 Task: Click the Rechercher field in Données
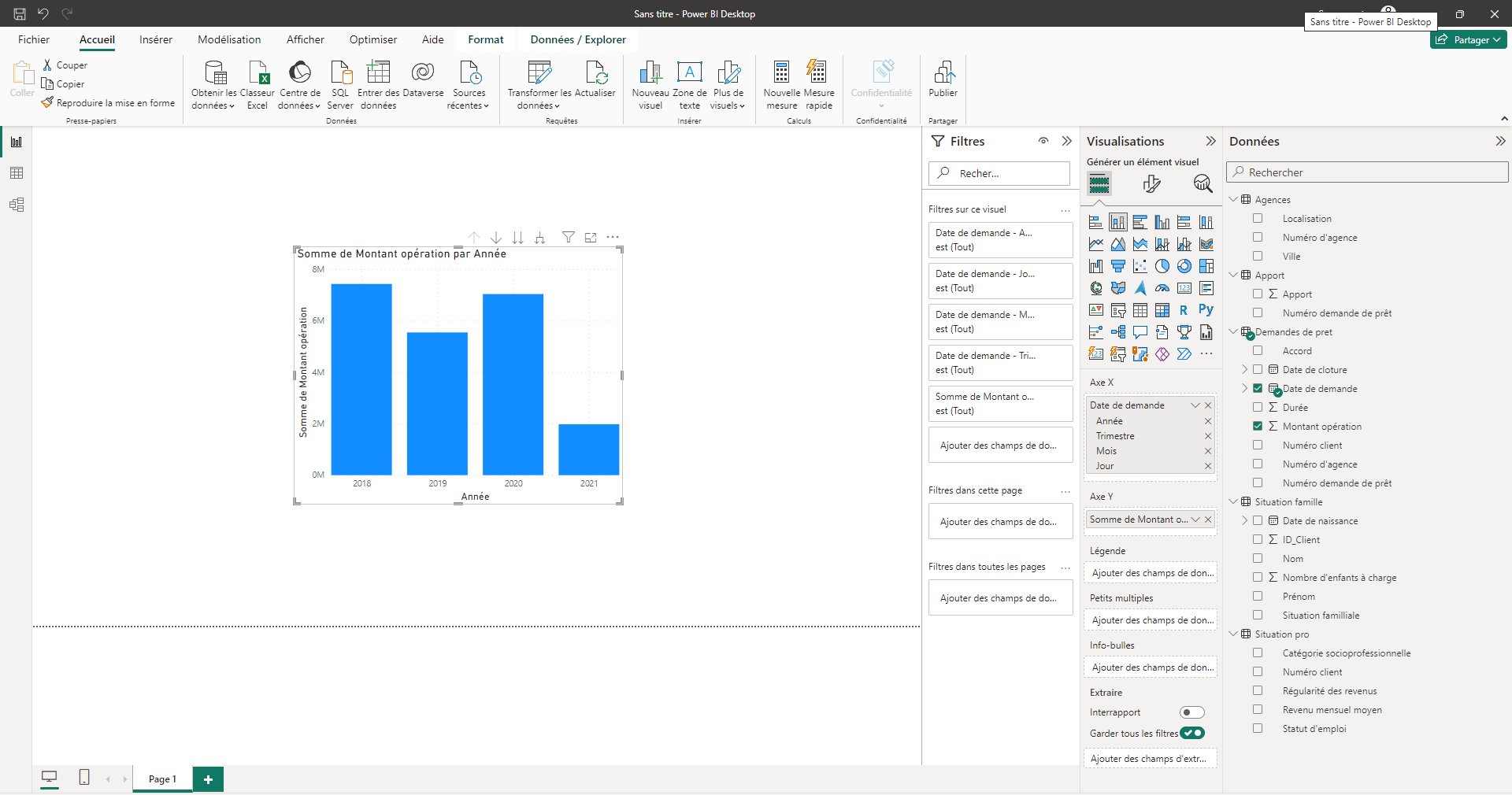(1367, 172)
